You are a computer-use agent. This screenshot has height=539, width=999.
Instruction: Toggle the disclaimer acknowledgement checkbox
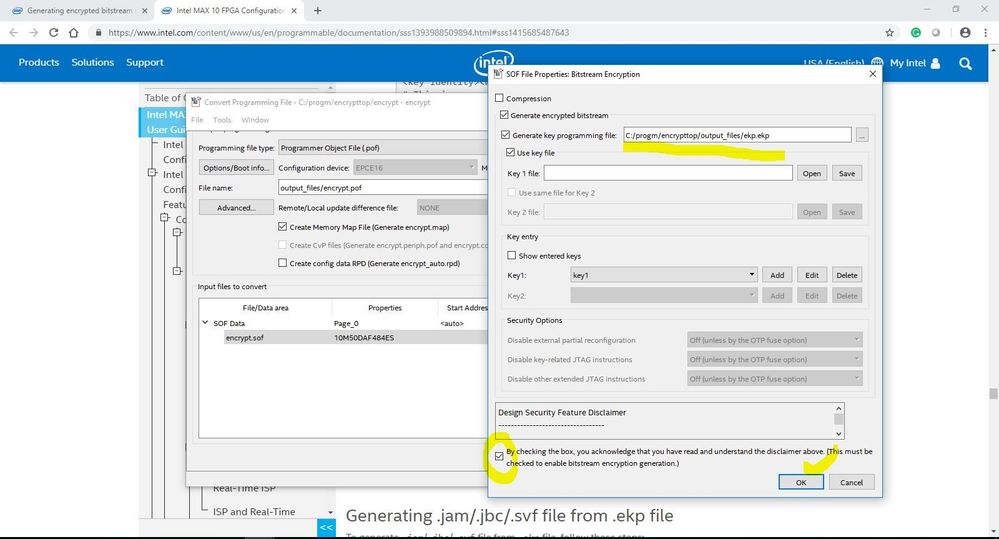coord(499,456)
